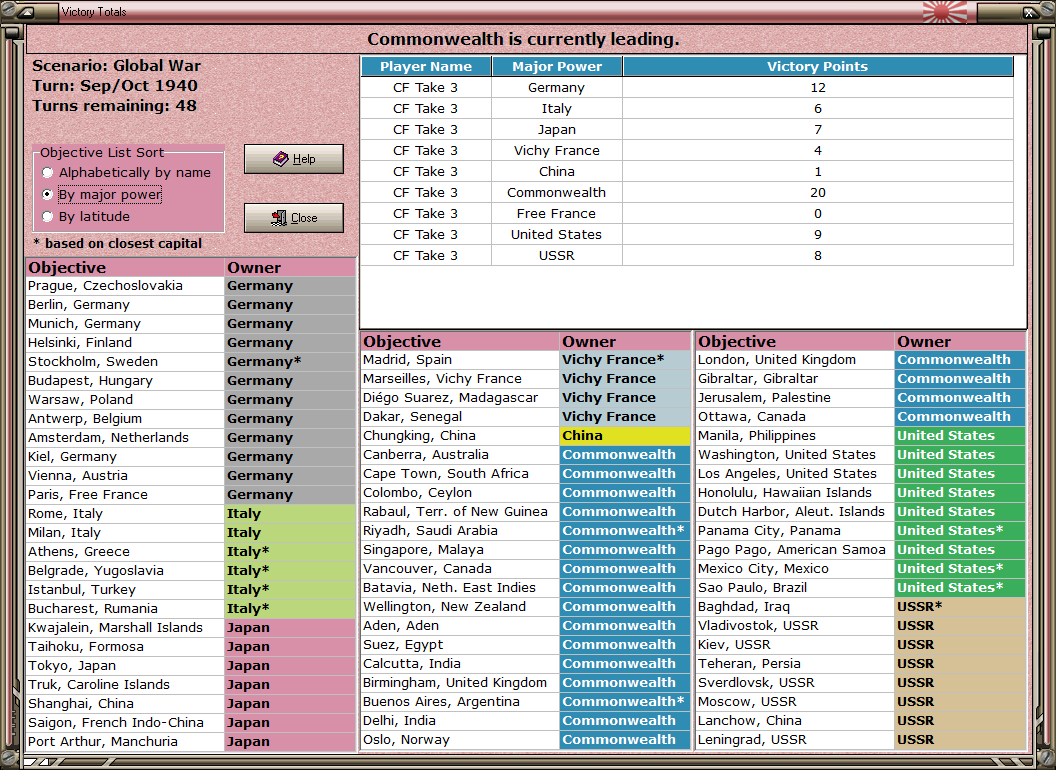The image size is (1056, 770).
Task: Click London, United Kingdom objective entry
Action: coord(777,360)
